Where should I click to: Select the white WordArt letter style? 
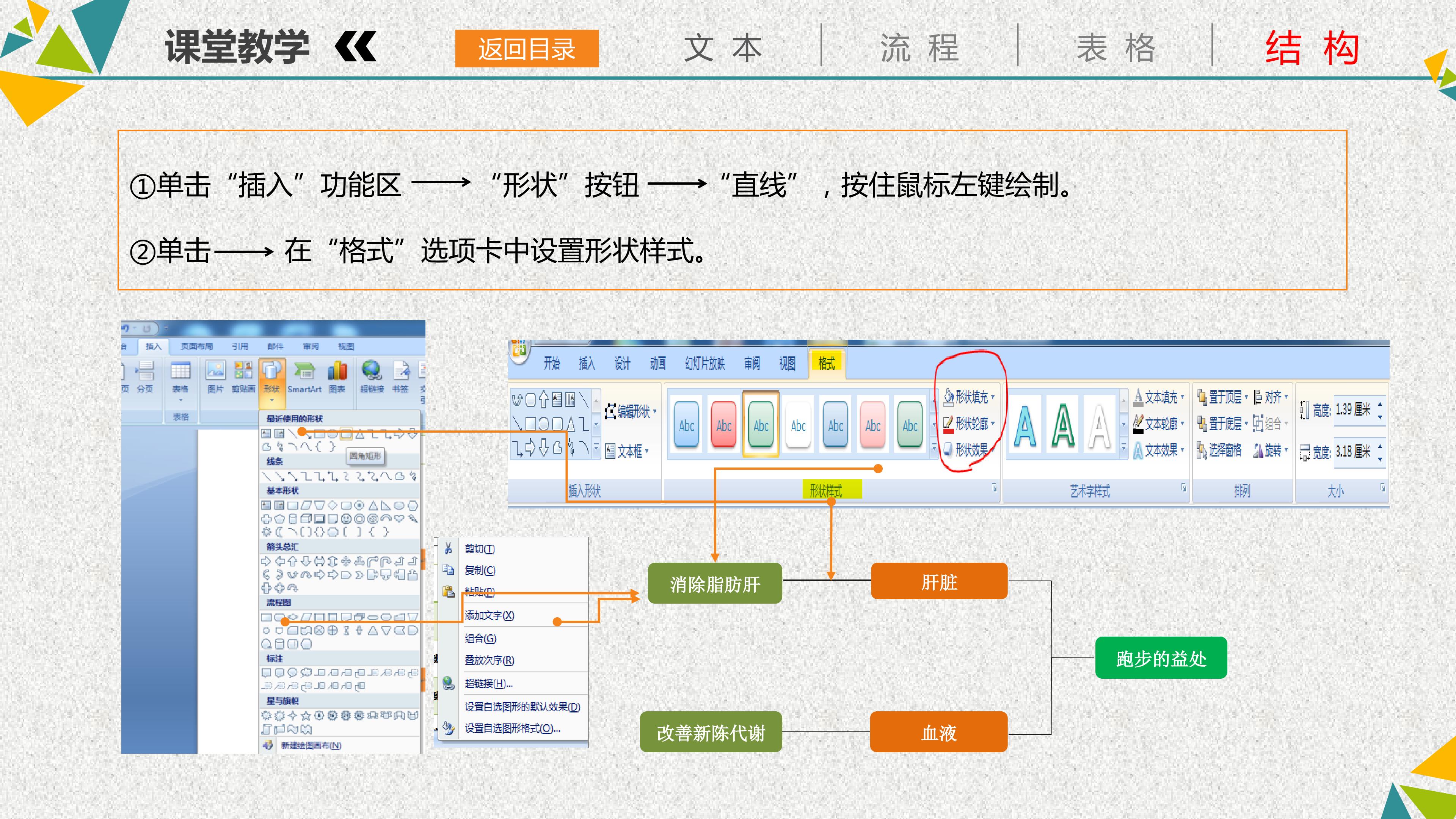[x=1099, y=426]
